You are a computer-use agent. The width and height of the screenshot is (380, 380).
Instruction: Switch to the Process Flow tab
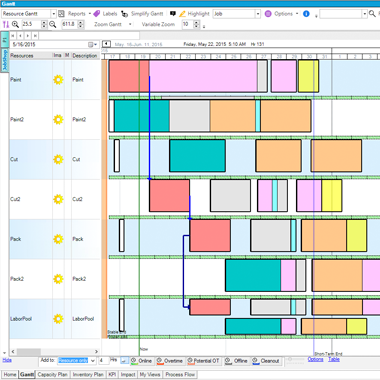[x=180, y=375]
